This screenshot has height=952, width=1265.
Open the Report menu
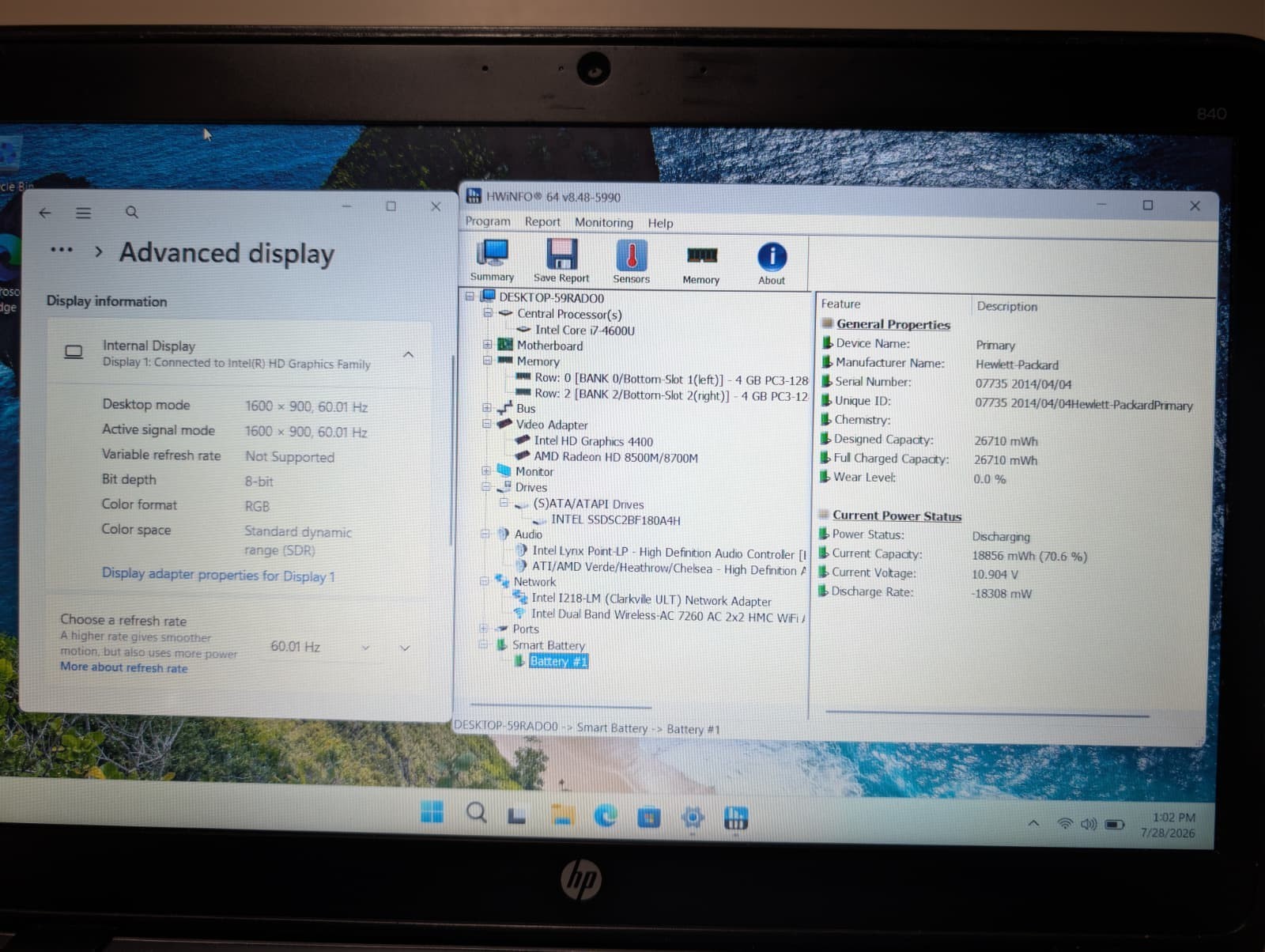tap(542, 222)
